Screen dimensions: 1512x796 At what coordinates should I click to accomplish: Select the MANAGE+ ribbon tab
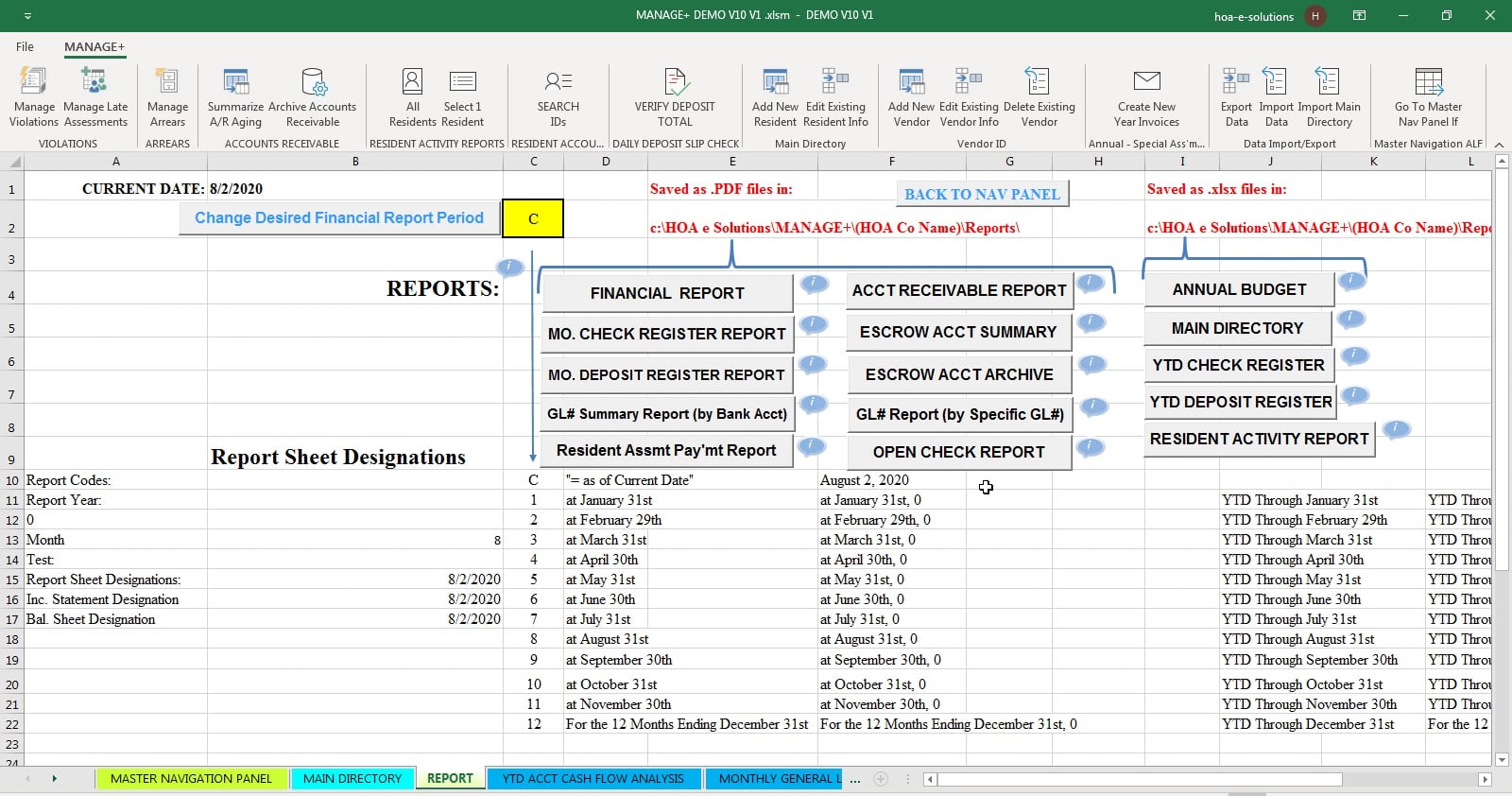(x=94, y=46)
